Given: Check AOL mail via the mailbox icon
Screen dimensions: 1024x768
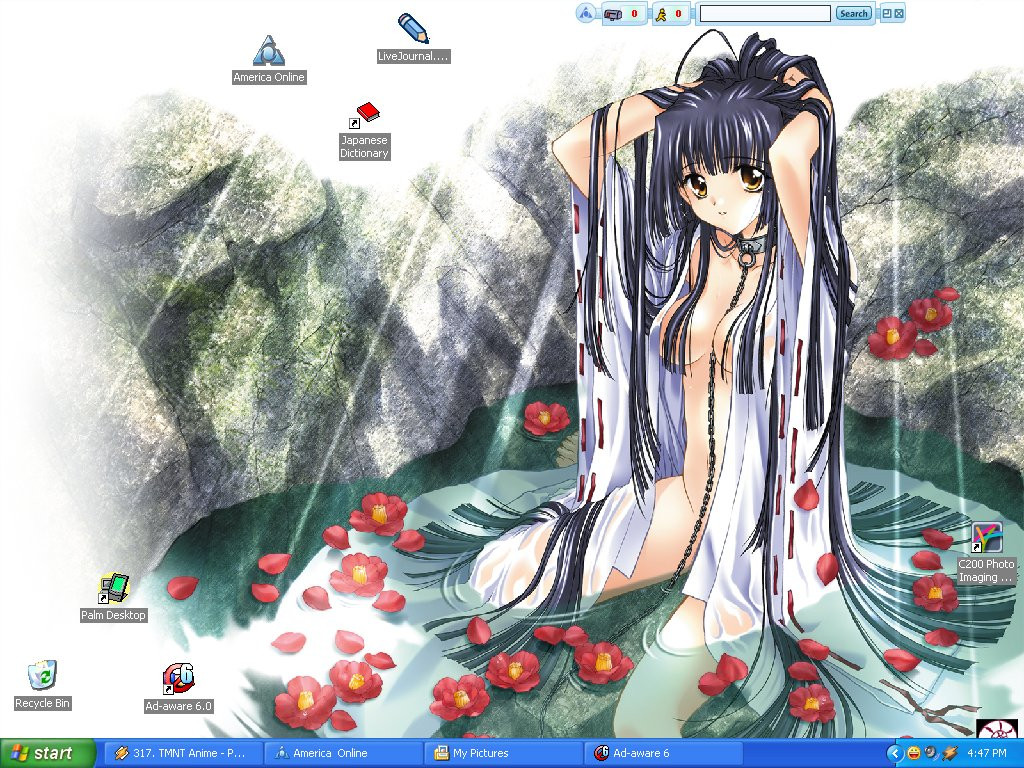Looking at the screenshot, I should [613, 14].
